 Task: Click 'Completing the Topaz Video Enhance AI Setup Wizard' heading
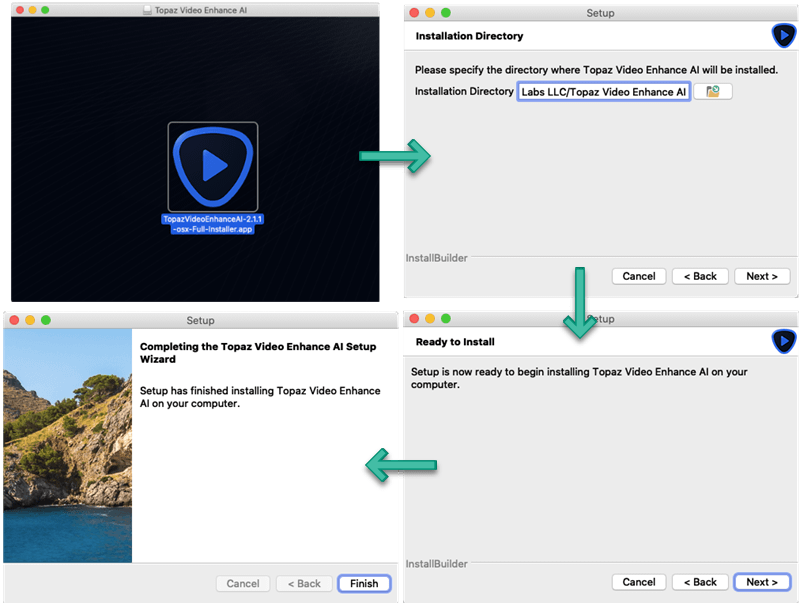tap(258, 353)
